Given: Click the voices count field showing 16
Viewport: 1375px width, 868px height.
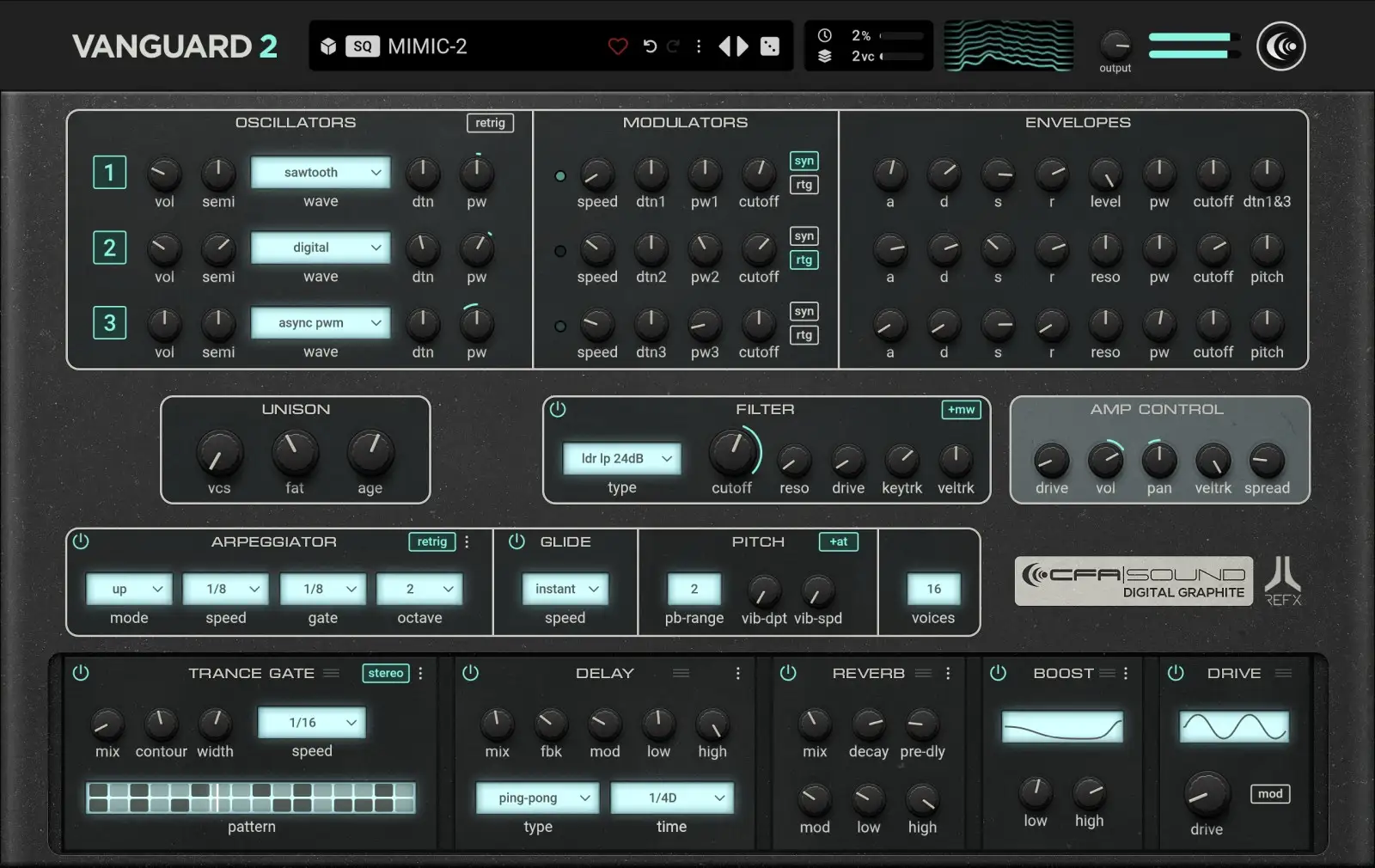Looking at the screenshot, I should (933, 589).
